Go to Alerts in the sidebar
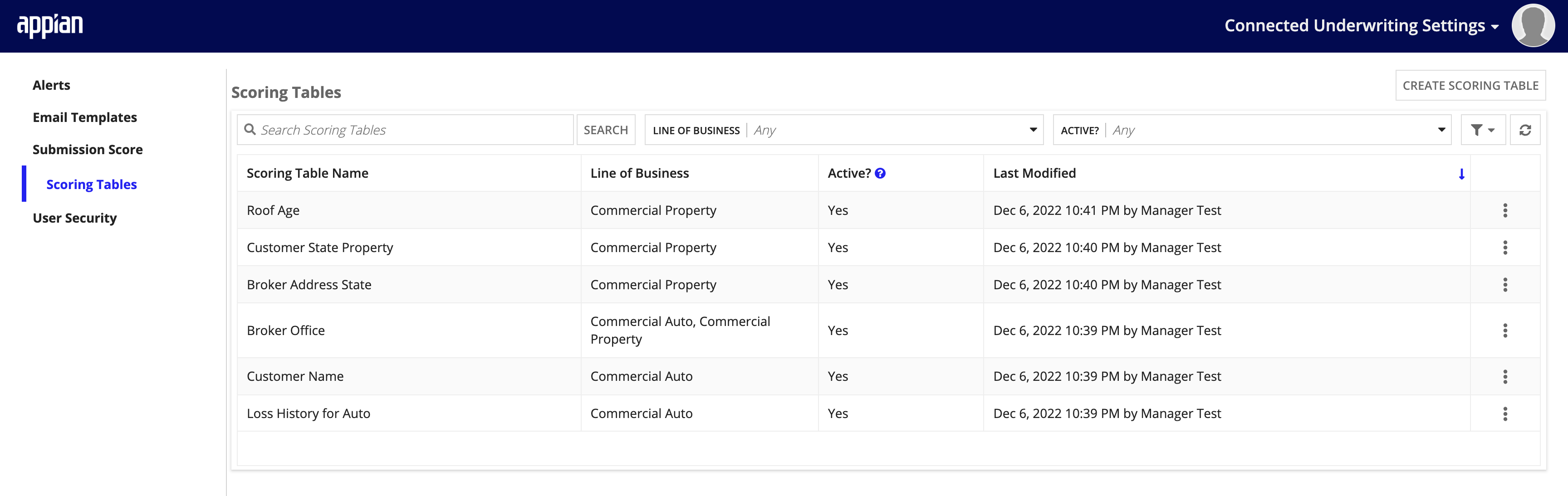1568x496 pixels. (x=51, y=85)
